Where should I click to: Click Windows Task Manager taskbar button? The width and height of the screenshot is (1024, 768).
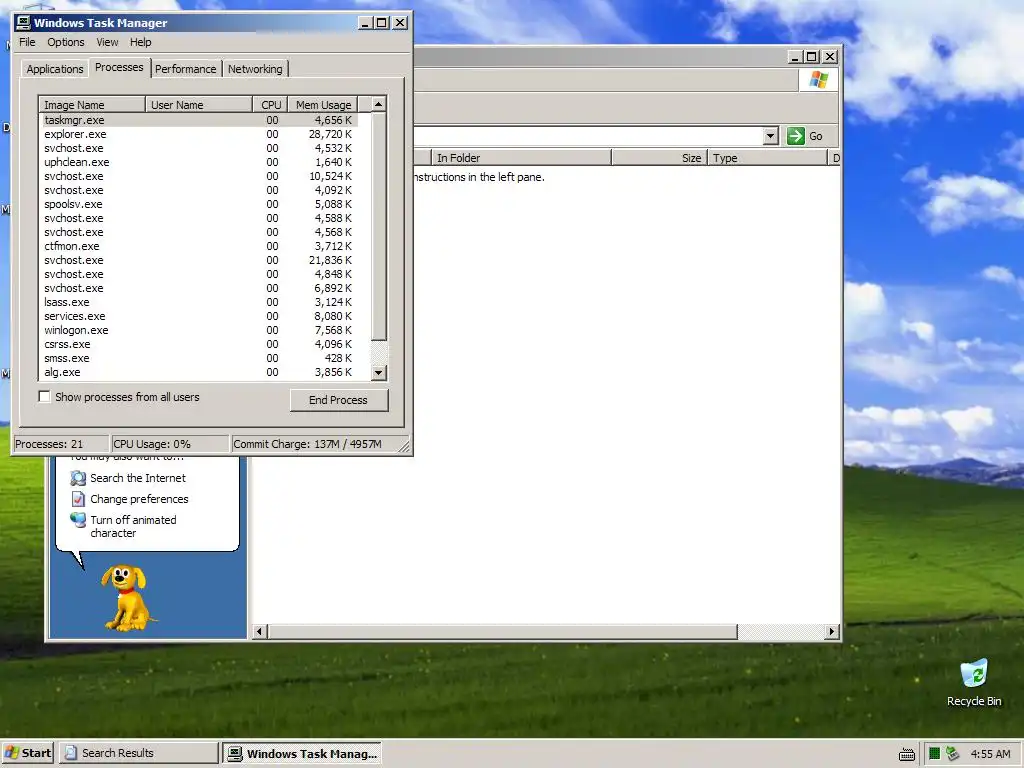tap(302, 753)
